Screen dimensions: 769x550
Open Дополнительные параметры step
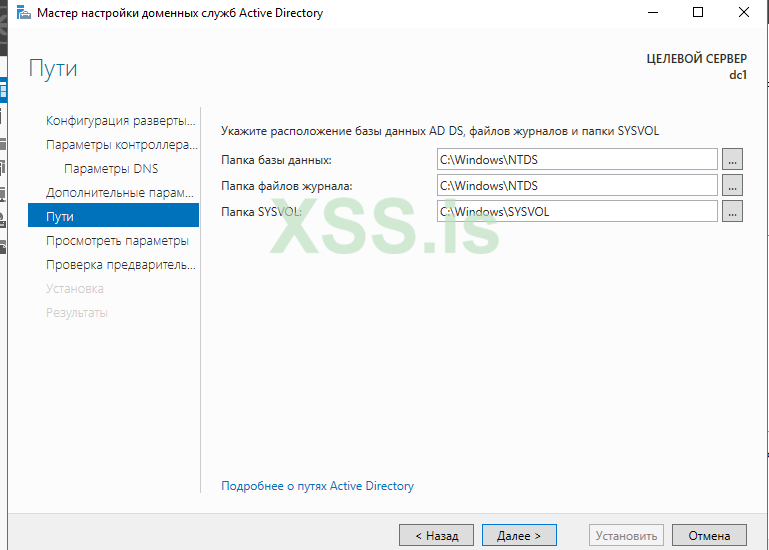(x=120, y=193)
